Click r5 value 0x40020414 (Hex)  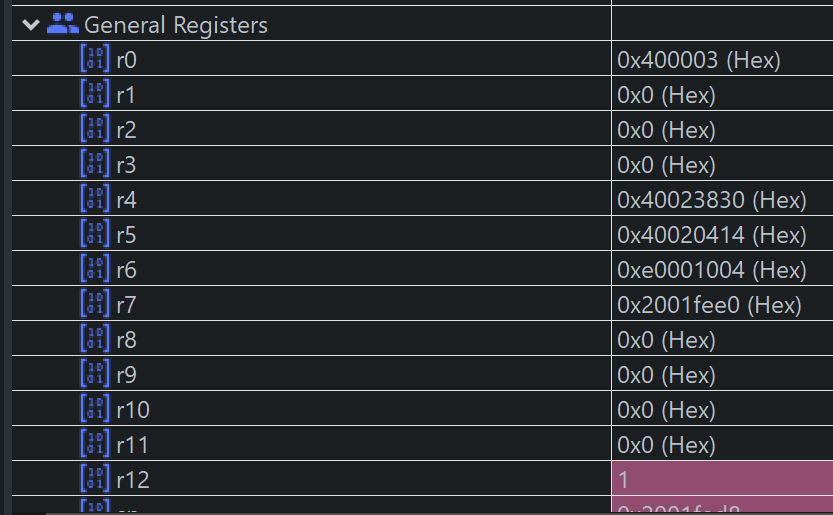tap(712, 235)
